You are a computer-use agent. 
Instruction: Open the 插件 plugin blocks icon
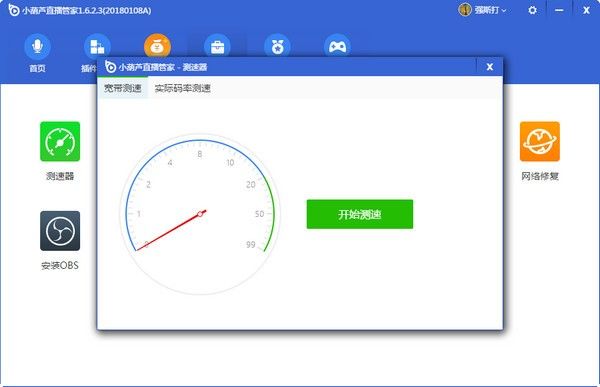click(x=97, y=46)
